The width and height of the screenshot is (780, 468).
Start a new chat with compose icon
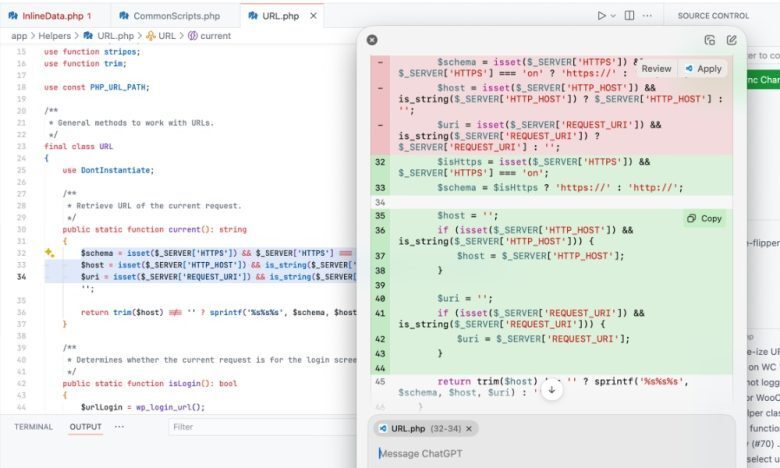click(731, 40)
